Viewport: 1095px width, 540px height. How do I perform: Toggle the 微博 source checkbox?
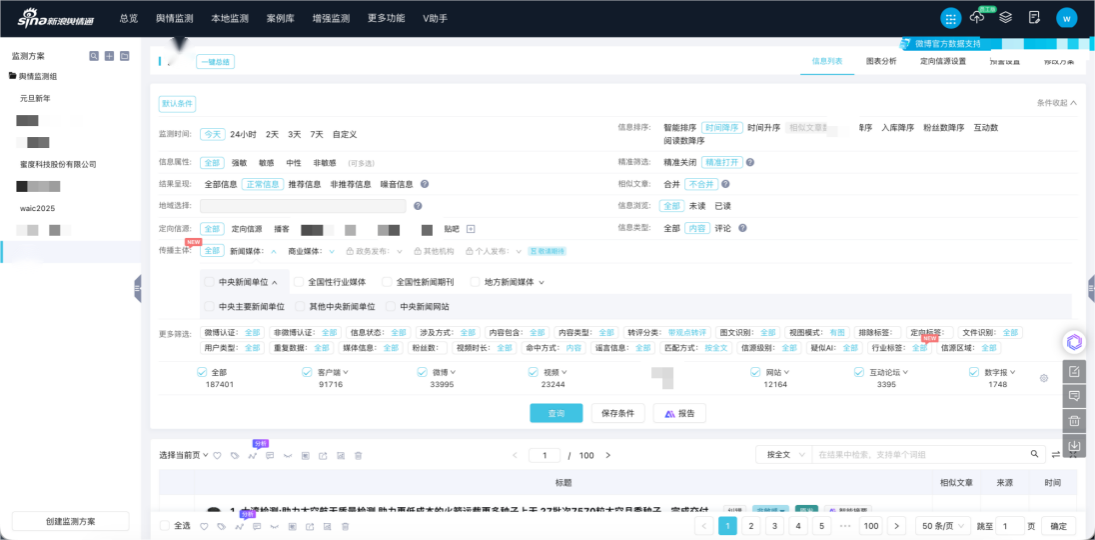pyautogui.click(x=423, y=372)
